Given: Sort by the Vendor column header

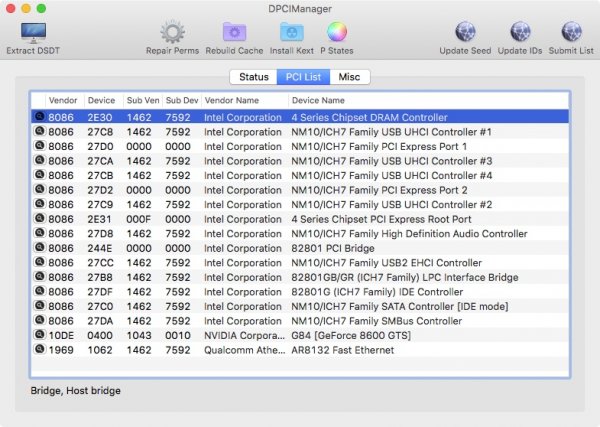Looking at the screenshot, I should 63,101.
